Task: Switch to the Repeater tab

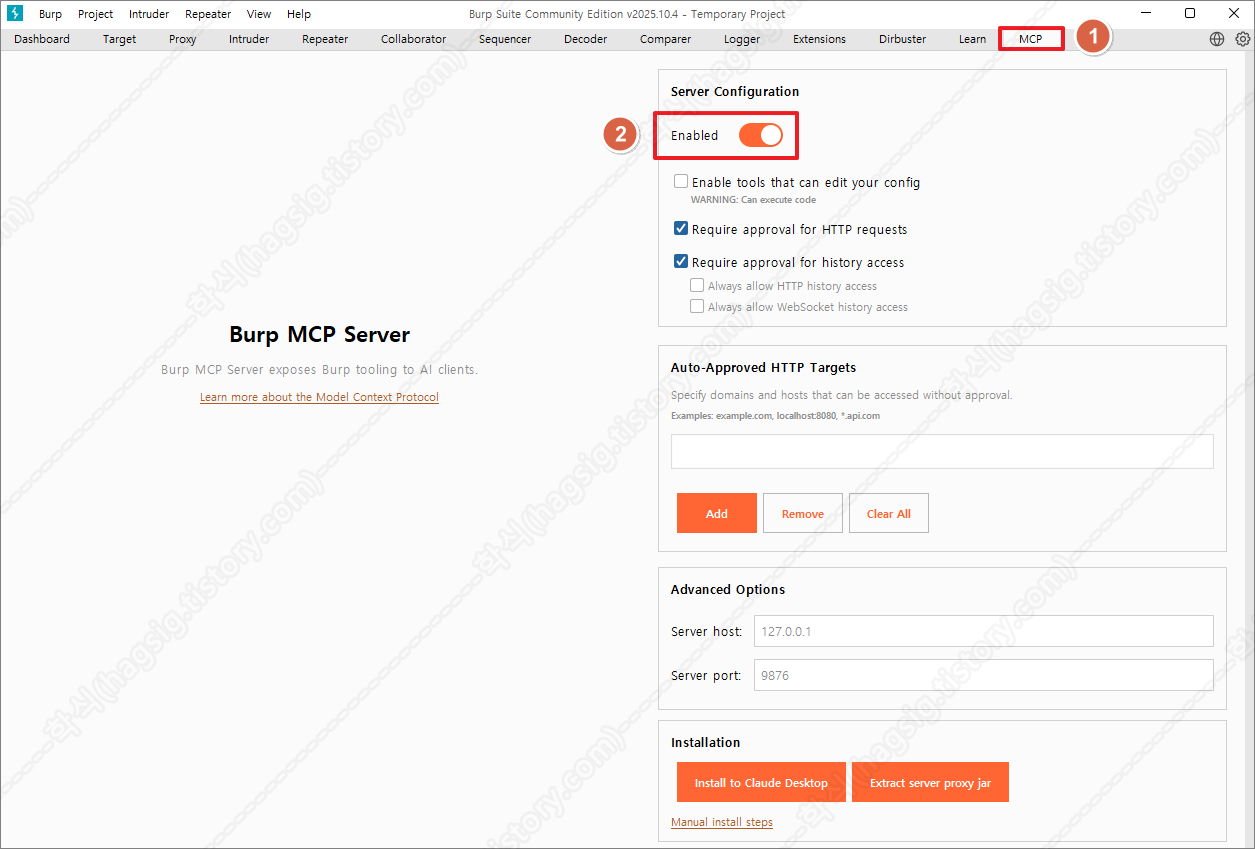Action: click(325, 39)
